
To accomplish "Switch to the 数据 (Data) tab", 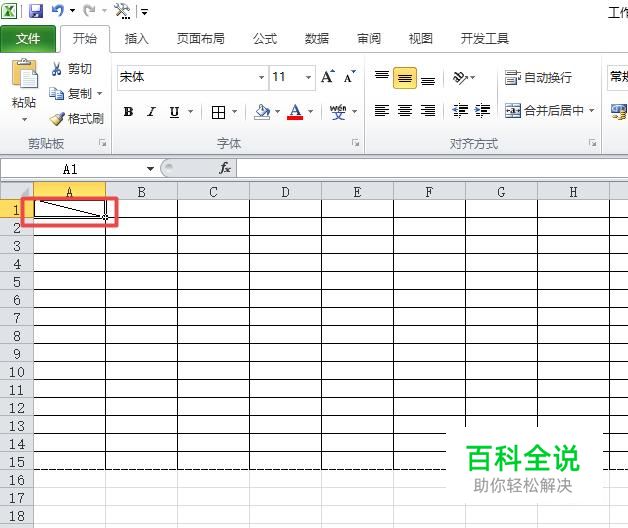I will tap(317, 38).
